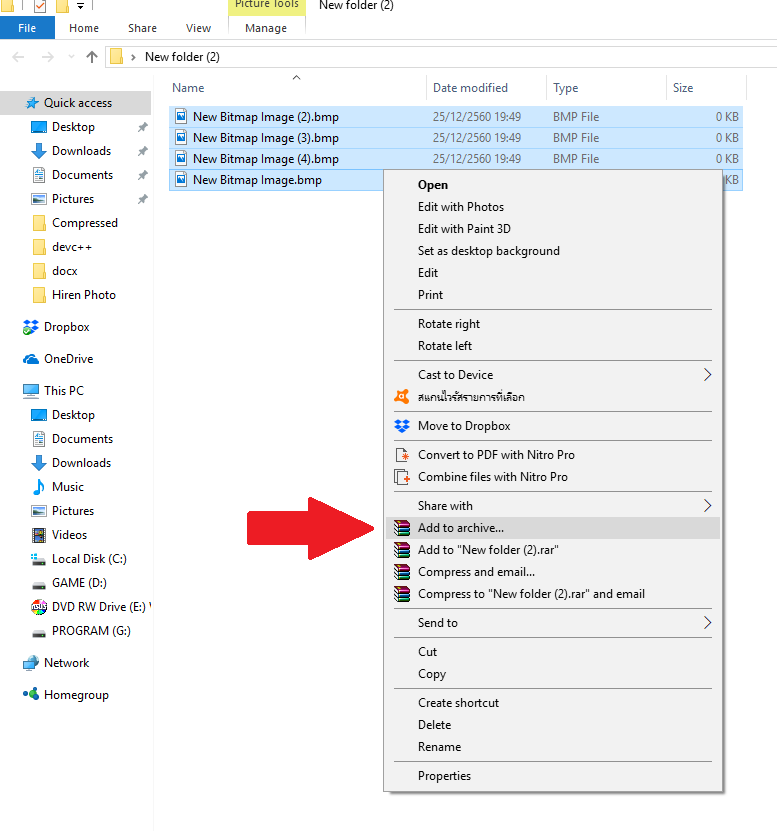777x831 pixels.
Task: Select Properties at bottom of context menu
Action: point(551,776)
